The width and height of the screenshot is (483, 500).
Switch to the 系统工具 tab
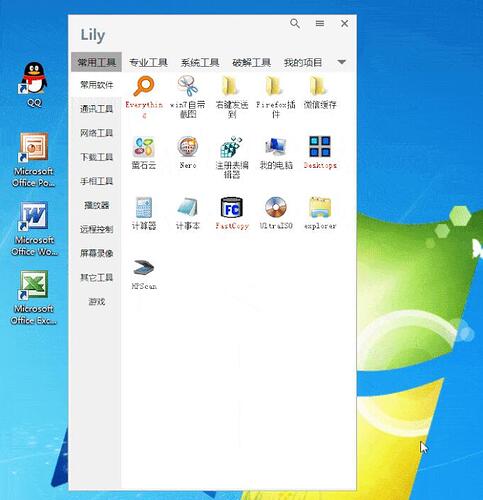(200, 62)
